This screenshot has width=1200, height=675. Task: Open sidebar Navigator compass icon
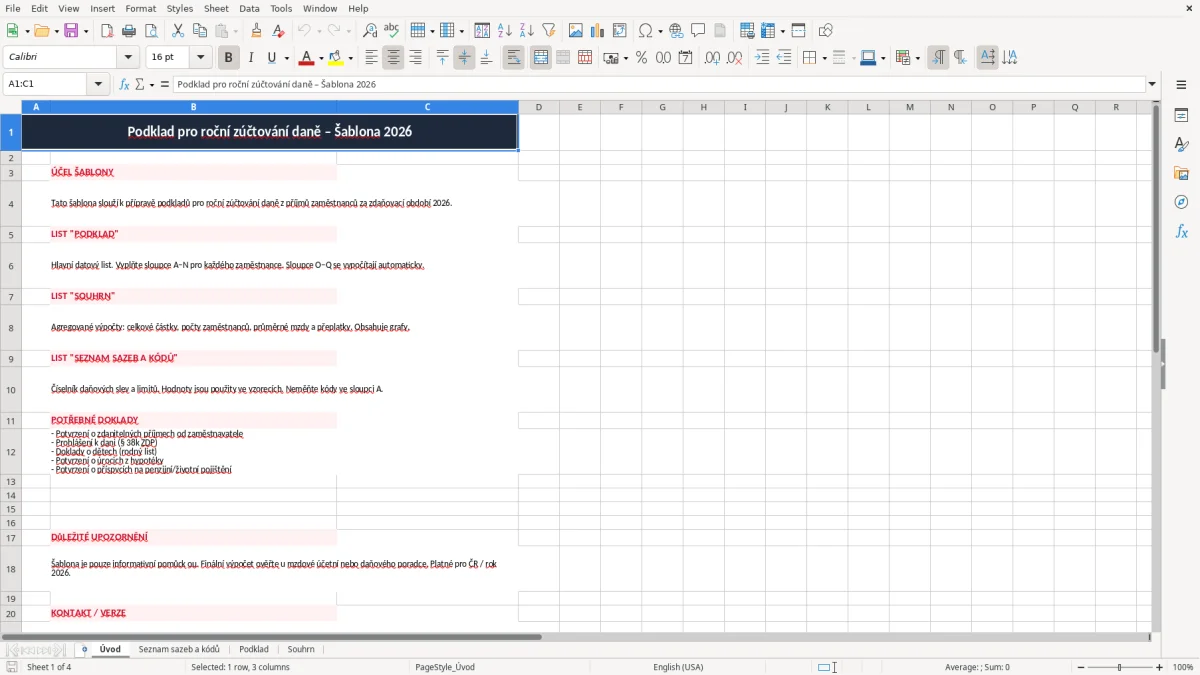tap(1181, 202)
